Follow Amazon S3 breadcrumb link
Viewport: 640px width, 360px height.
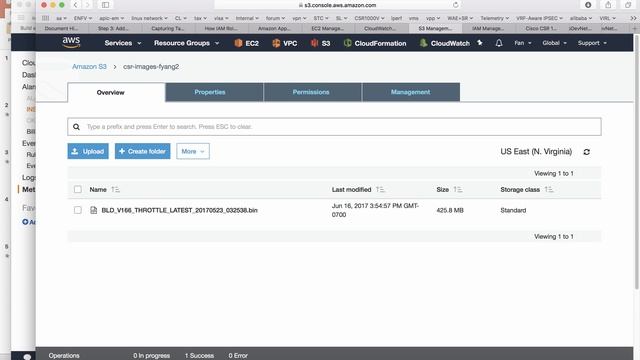point(89,67)
